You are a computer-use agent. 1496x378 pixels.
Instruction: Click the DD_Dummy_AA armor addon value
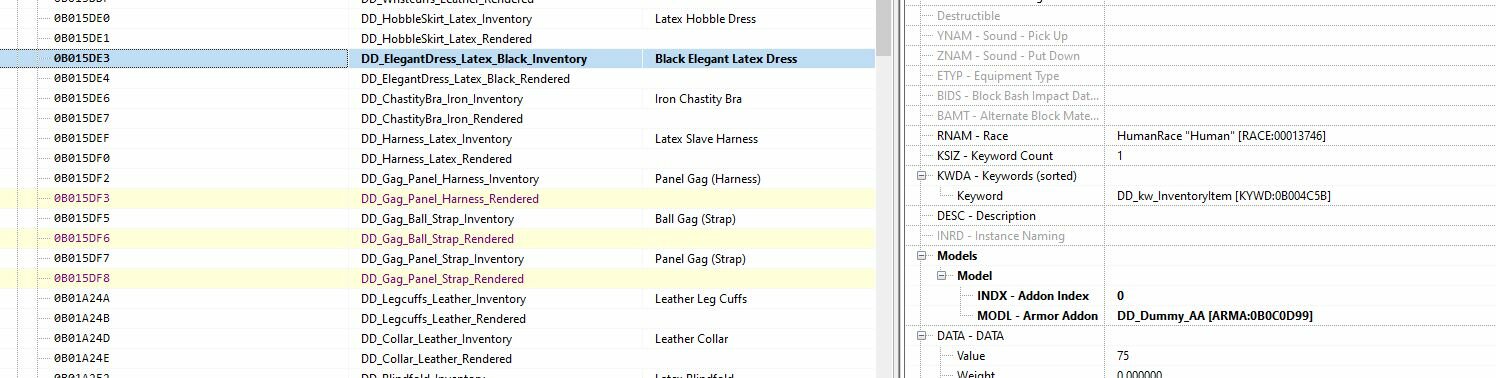point(1214,316)
